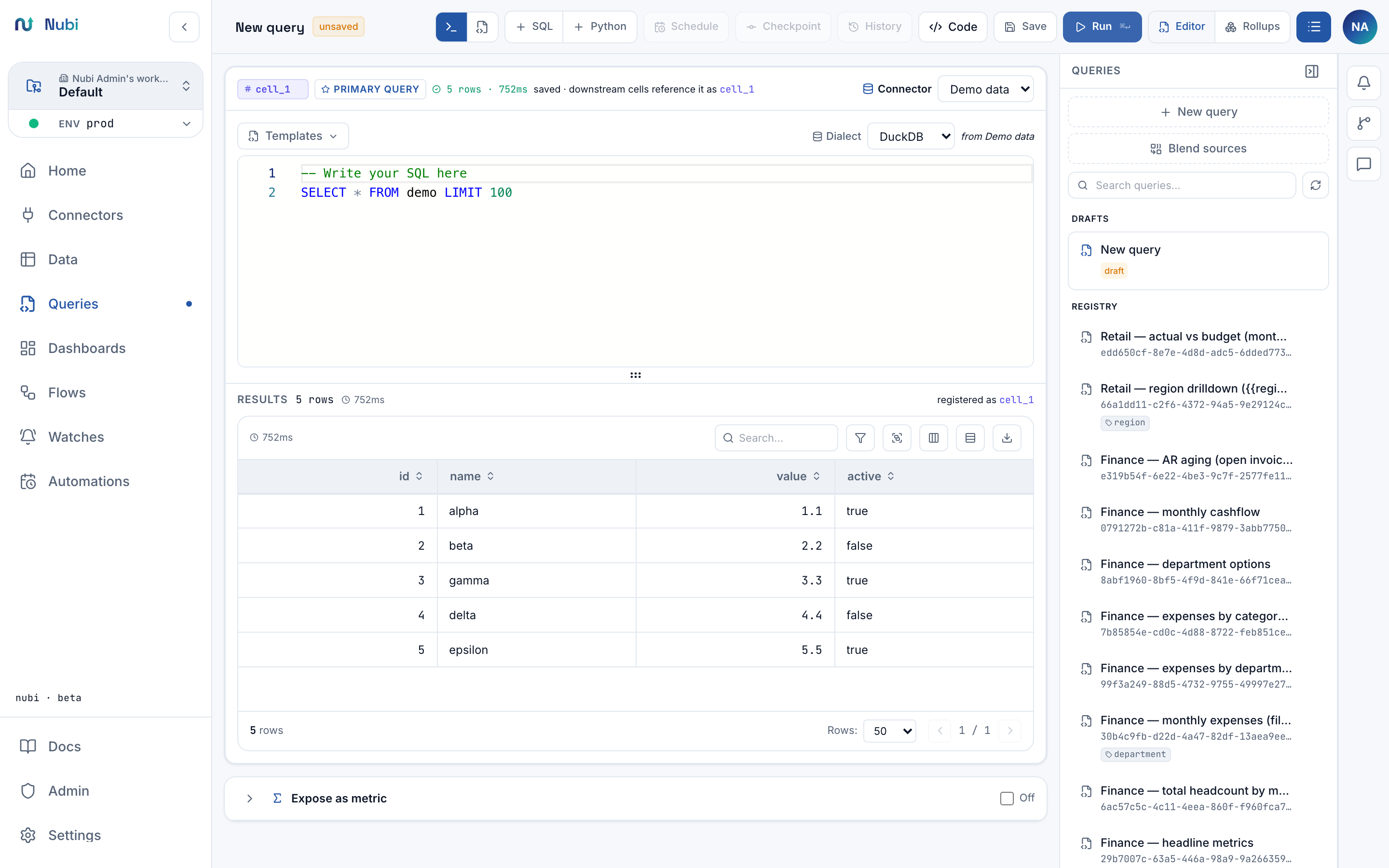Save the query

pyautogui.click(x=1025, y=27)
